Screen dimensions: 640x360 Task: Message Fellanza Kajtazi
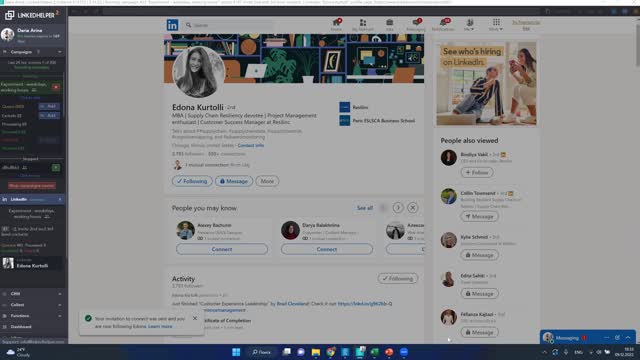click(x=480, y=332)
